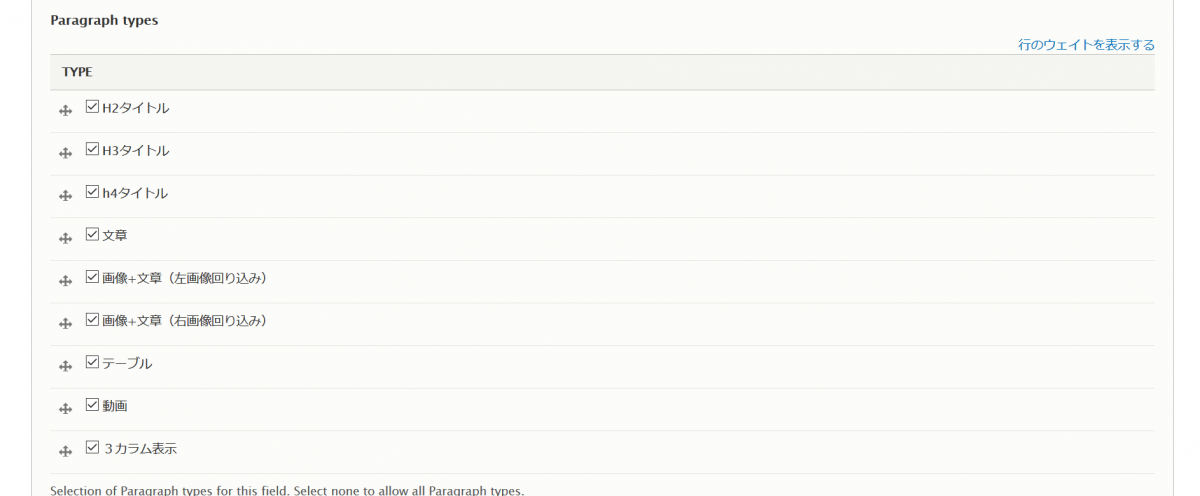Uncheck the 動画 checkbox
1200x496 pixels.
(x=93, y=404)
